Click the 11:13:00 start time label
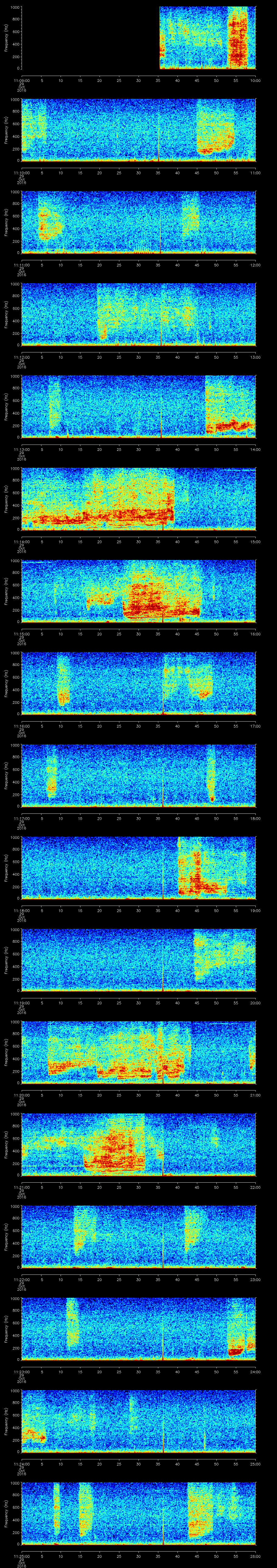Image resolution: width=277 pixels, height=1568 pixels. 21,449
